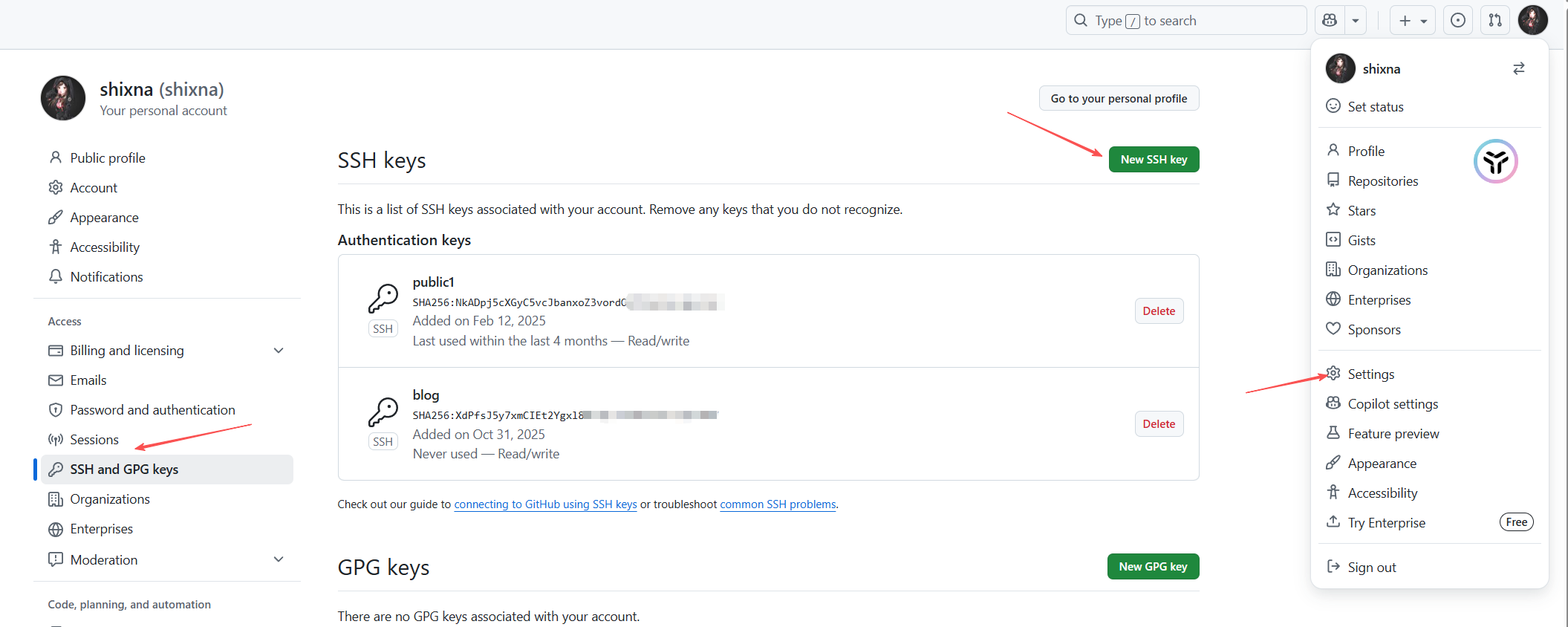Open the Copilot dropdown arrow in the header
Image resolution: width=1568 pixels, height=627 pixels.
tap(1355, 21)
